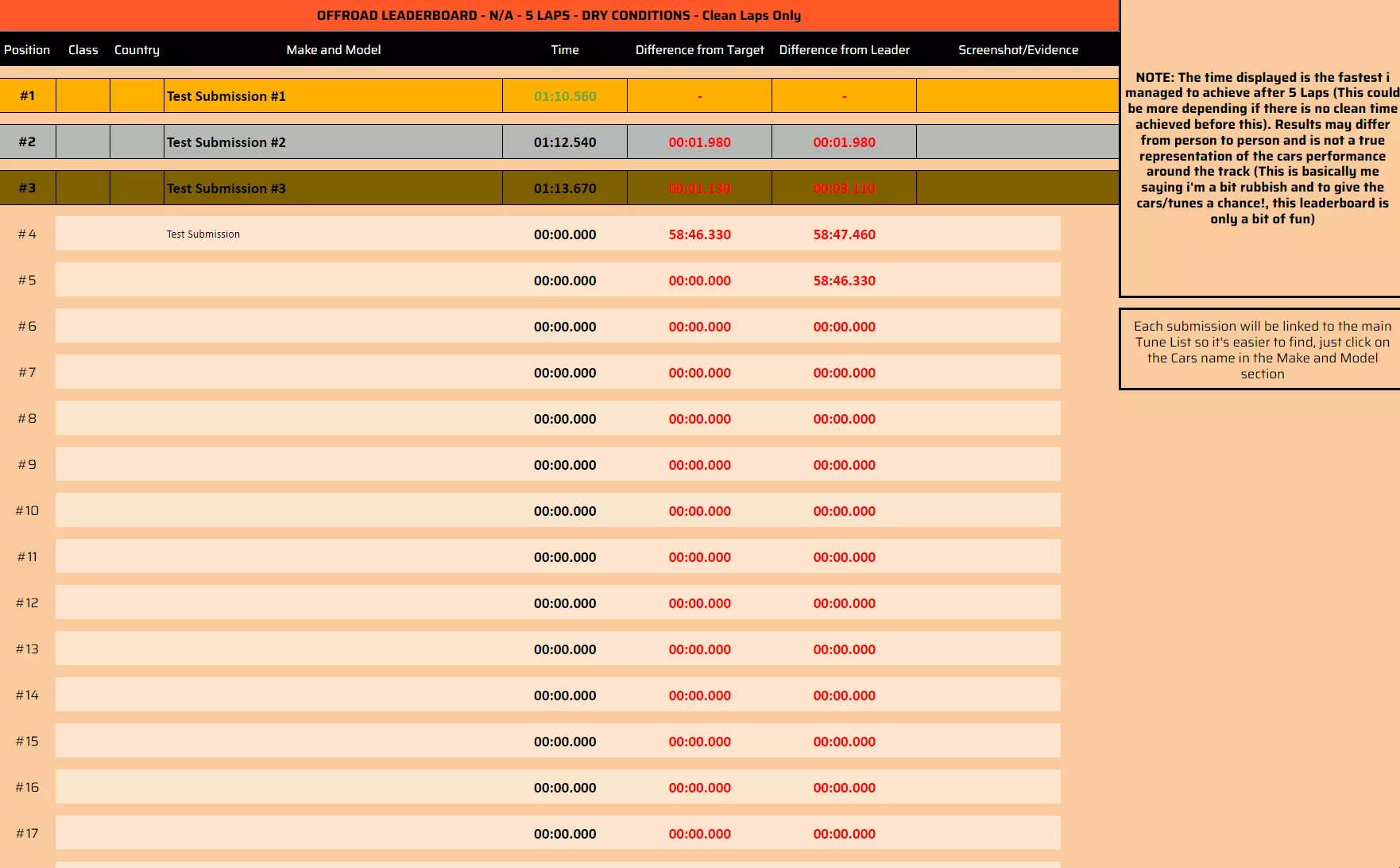Image resolution: width=1400 pixels, height=868 pixels.
Task: Select the #14 position cell
Action: pos(28,696)
